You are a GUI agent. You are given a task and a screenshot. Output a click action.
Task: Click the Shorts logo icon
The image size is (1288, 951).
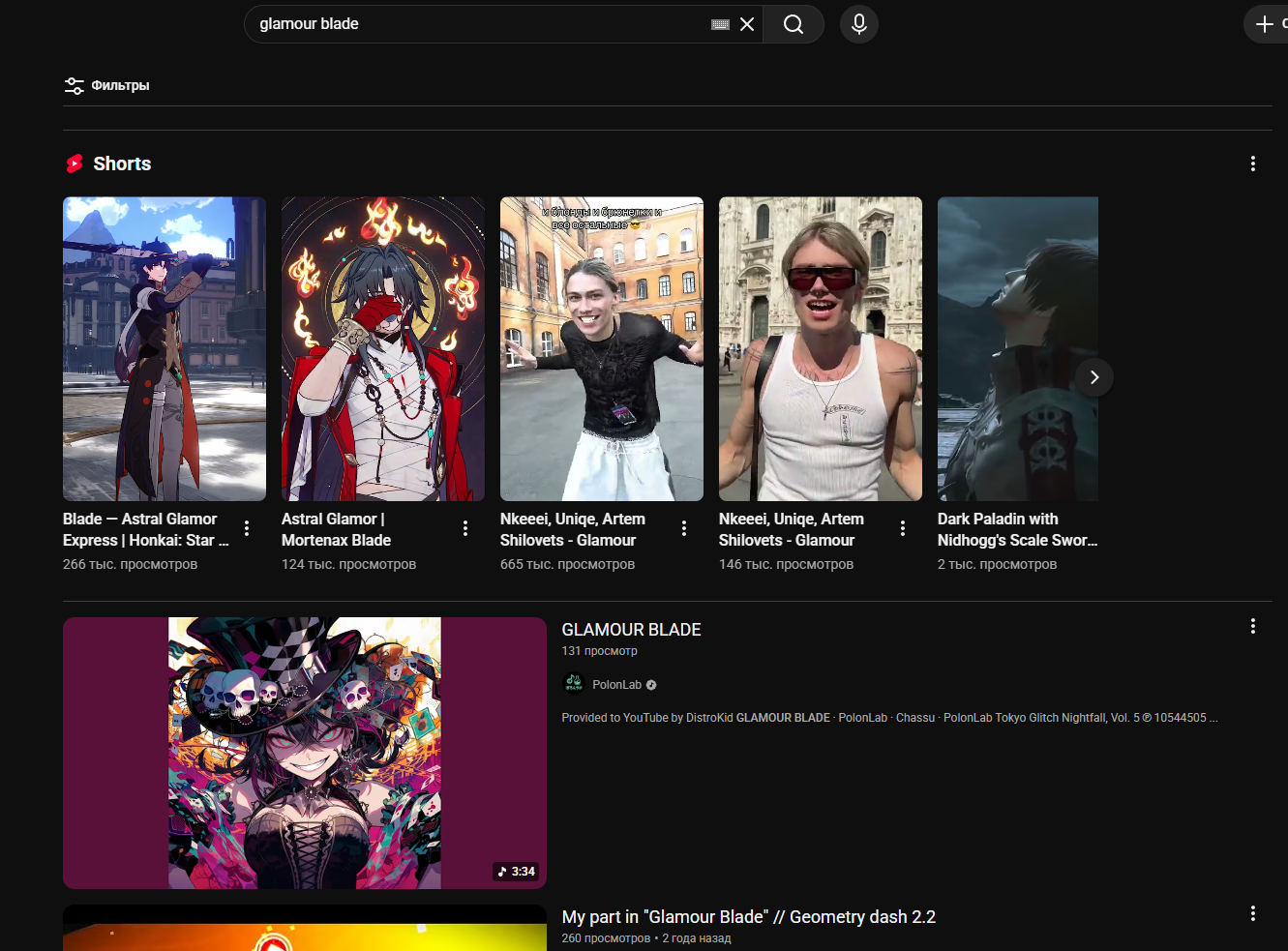[75, 163]
